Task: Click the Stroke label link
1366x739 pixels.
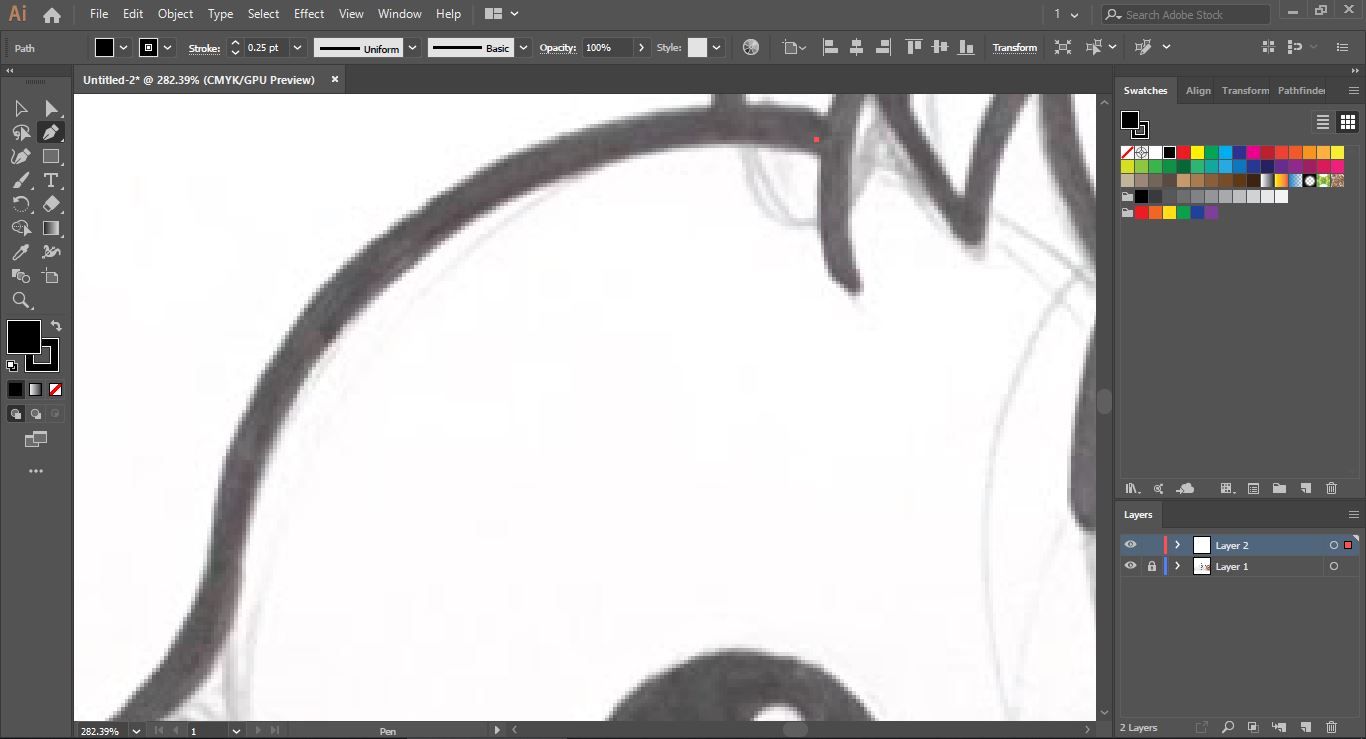Action: (x=204, y=48)
